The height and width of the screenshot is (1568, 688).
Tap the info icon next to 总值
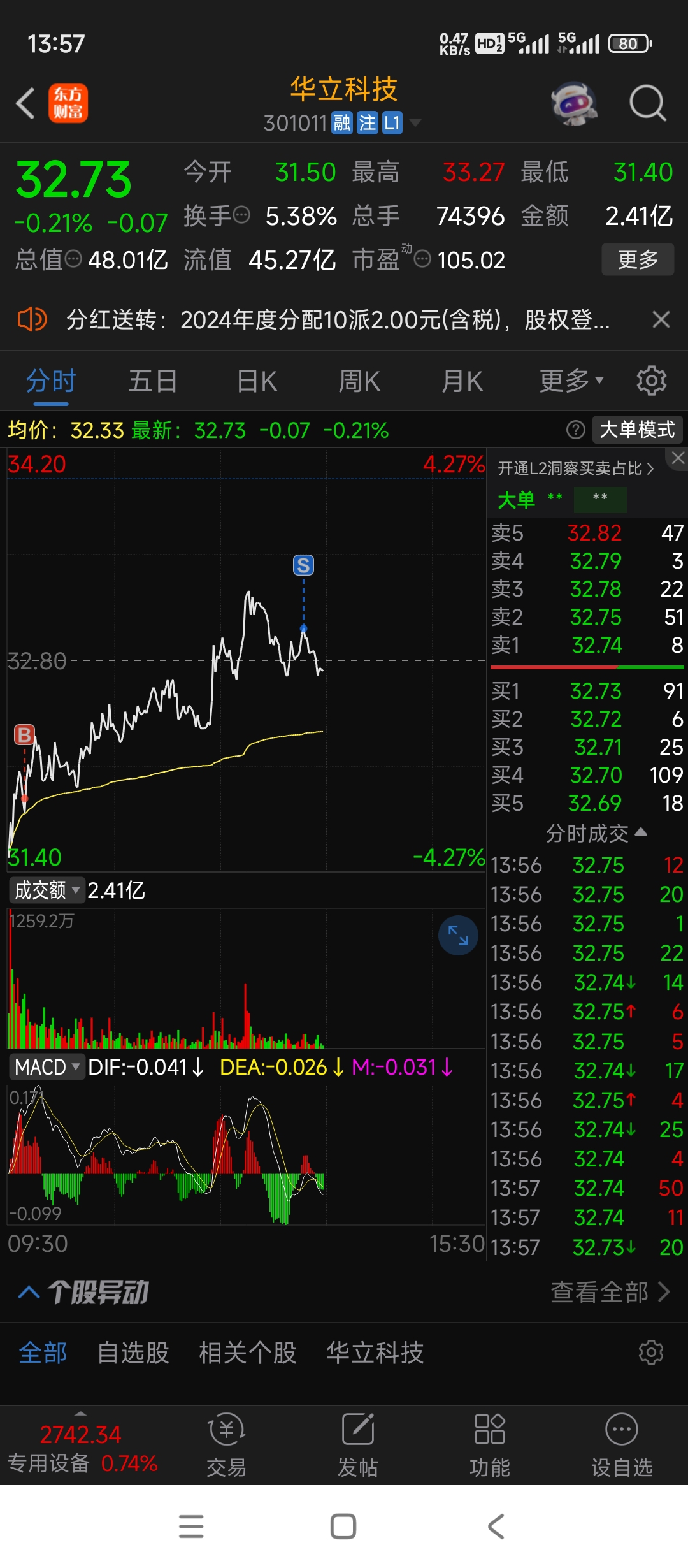point(74,259)
